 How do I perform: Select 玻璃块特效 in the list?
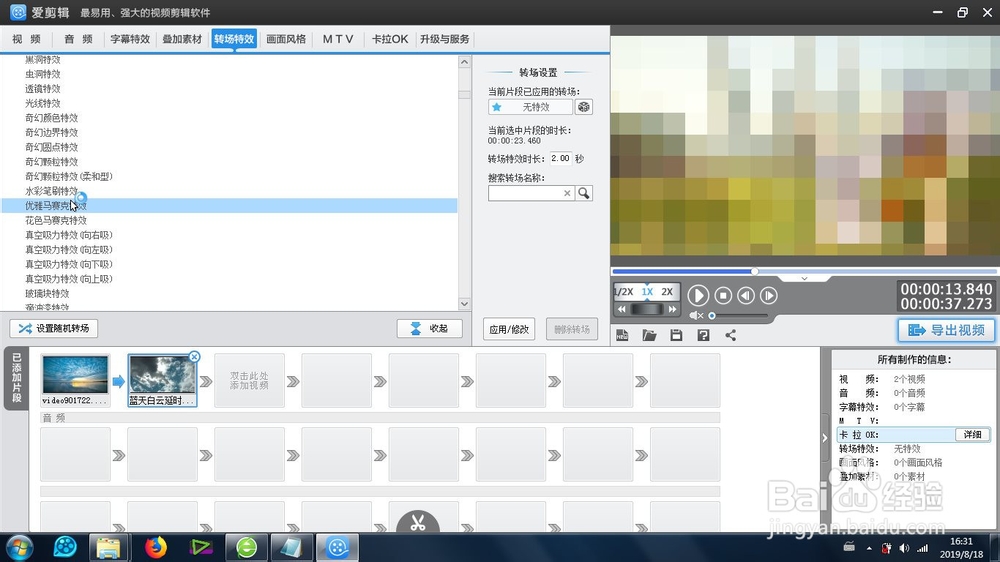(47, 293)
